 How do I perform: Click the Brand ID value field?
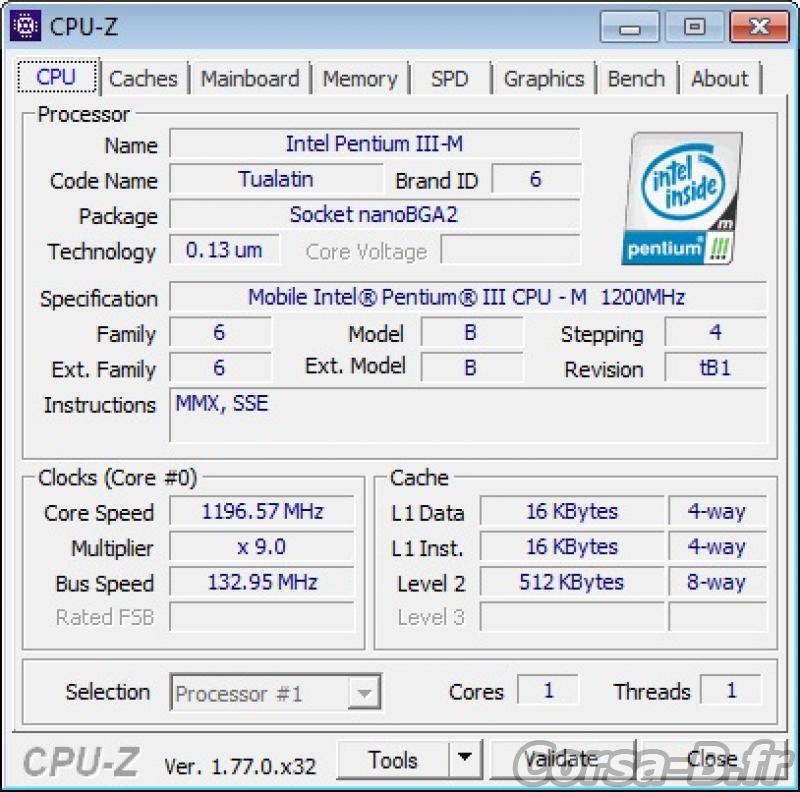[536, 179]
